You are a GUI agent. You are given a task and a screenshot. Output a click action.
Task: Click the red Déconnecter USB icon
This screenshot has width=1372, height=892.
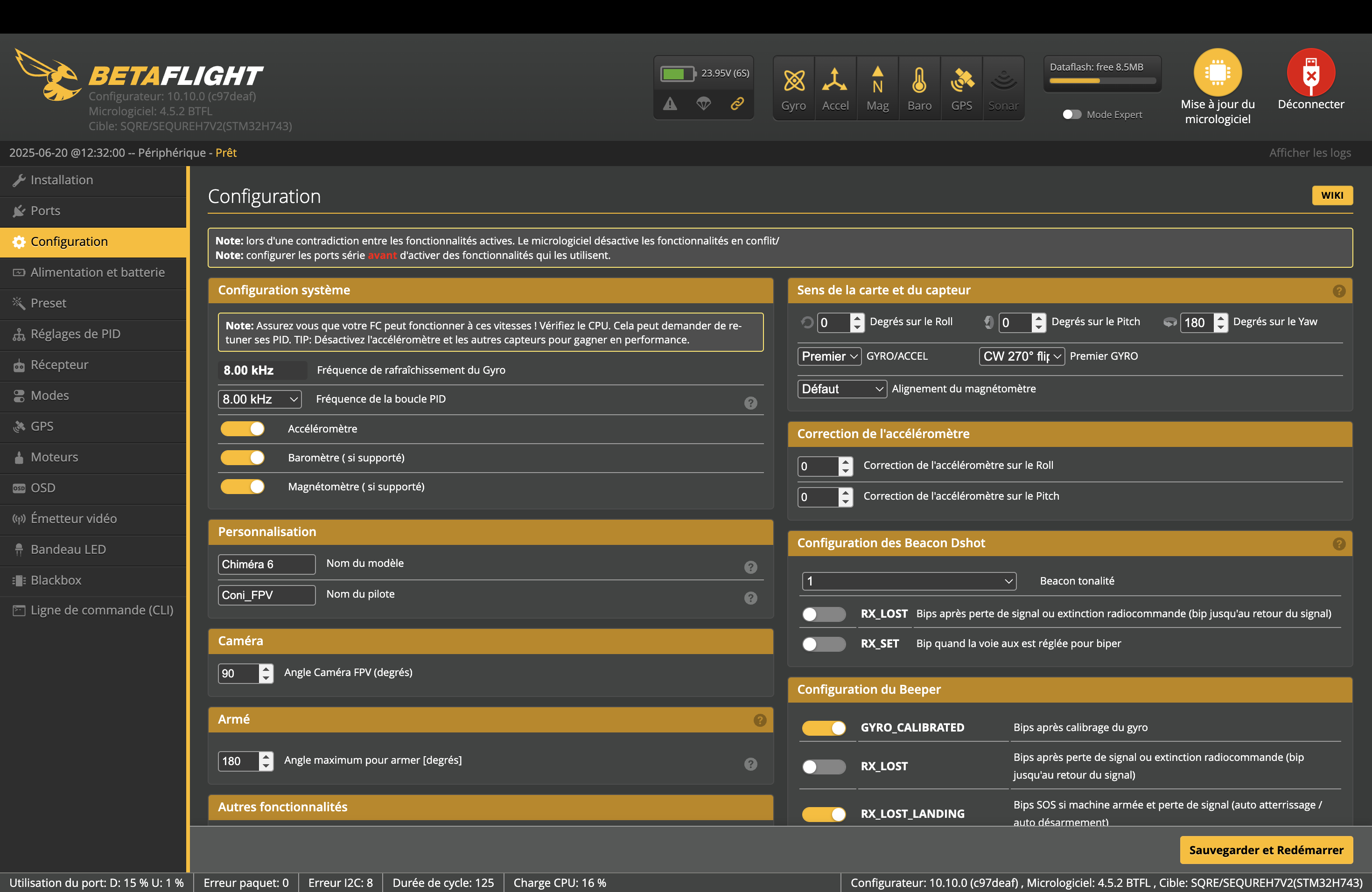1310,72
